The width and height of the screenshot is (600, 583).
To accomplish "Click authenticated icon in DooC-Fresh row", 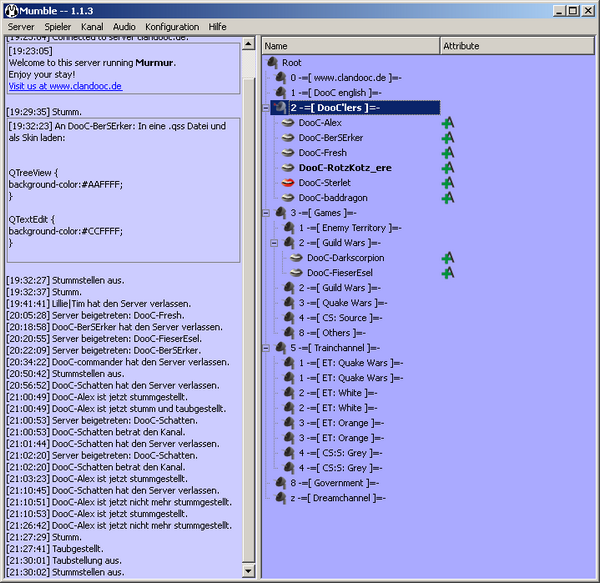I will [x=448, y=153].
